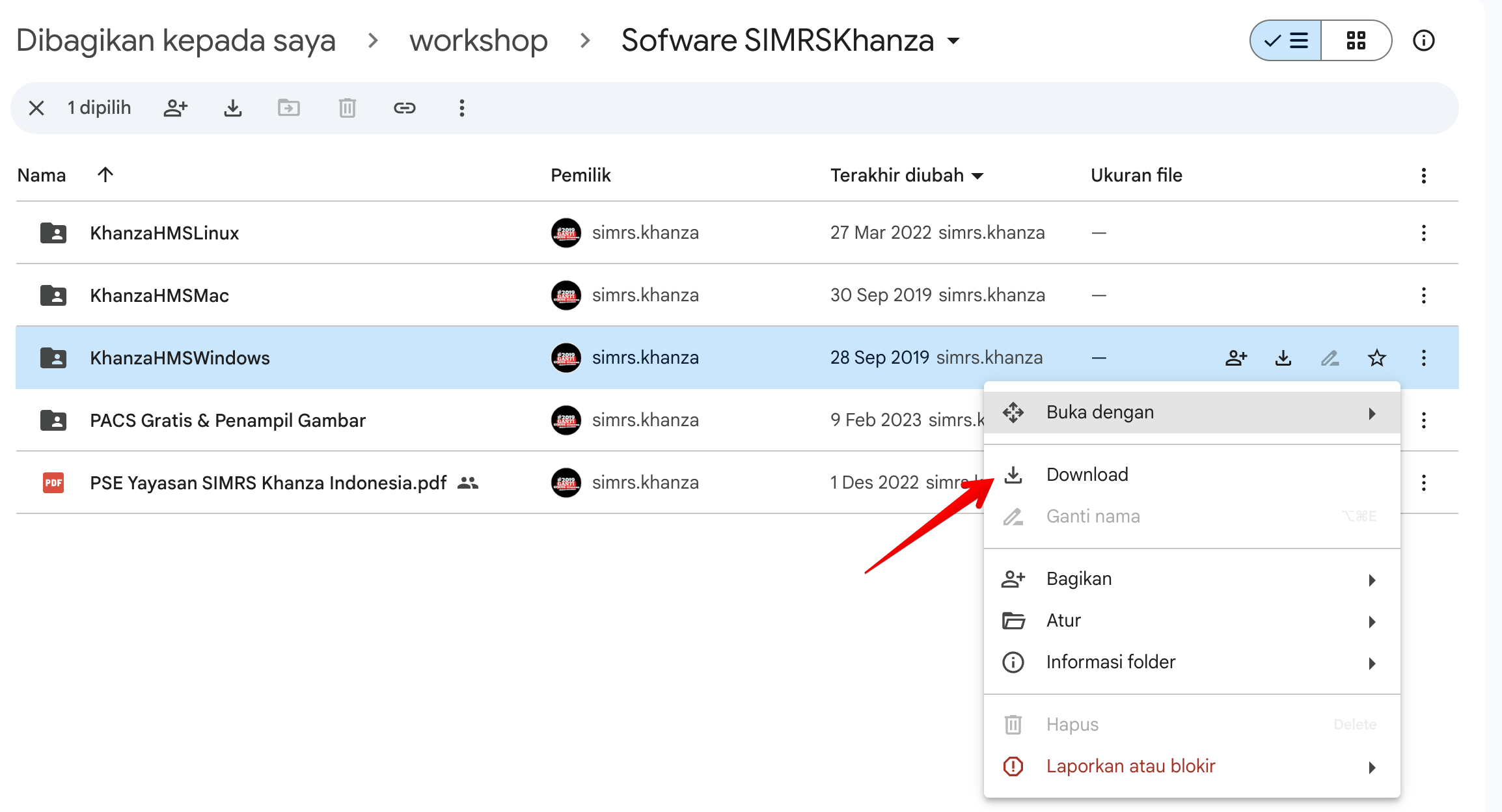Choose Download from context menu
This screenshot has height=812, width=1502.
point(1192,475)
